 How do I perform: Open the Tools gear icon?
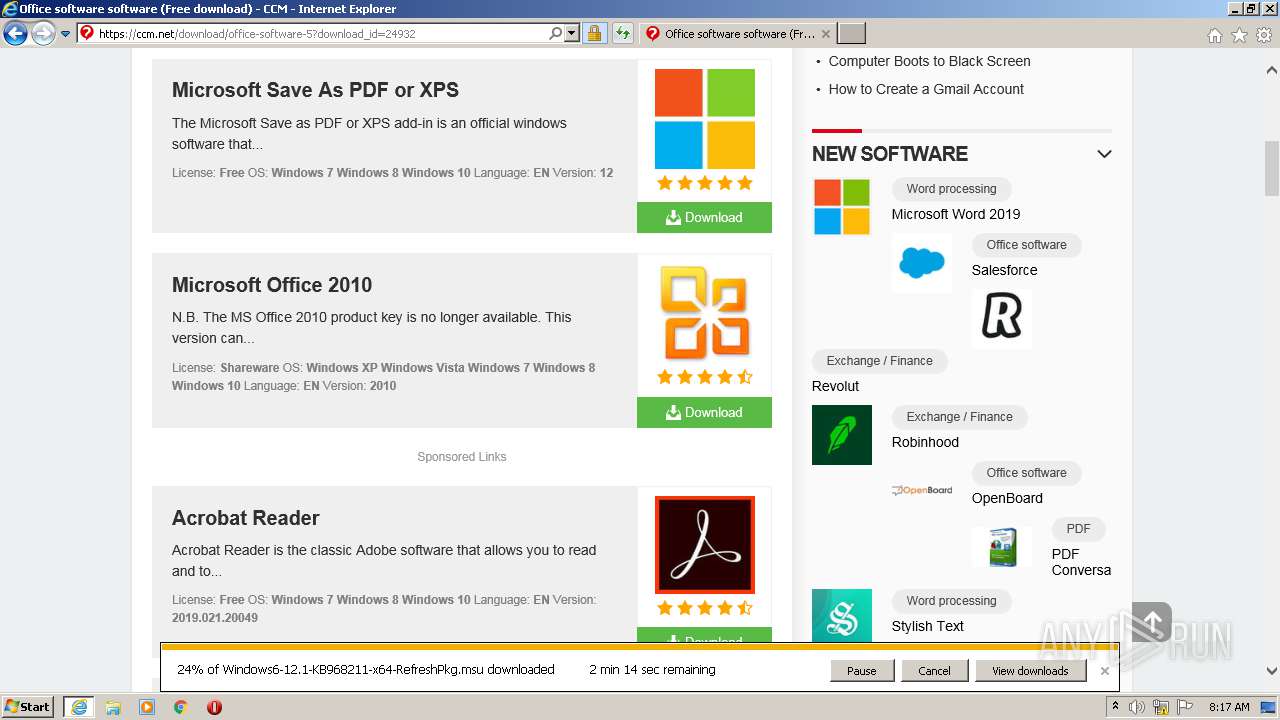click(x=1264, y=35)
